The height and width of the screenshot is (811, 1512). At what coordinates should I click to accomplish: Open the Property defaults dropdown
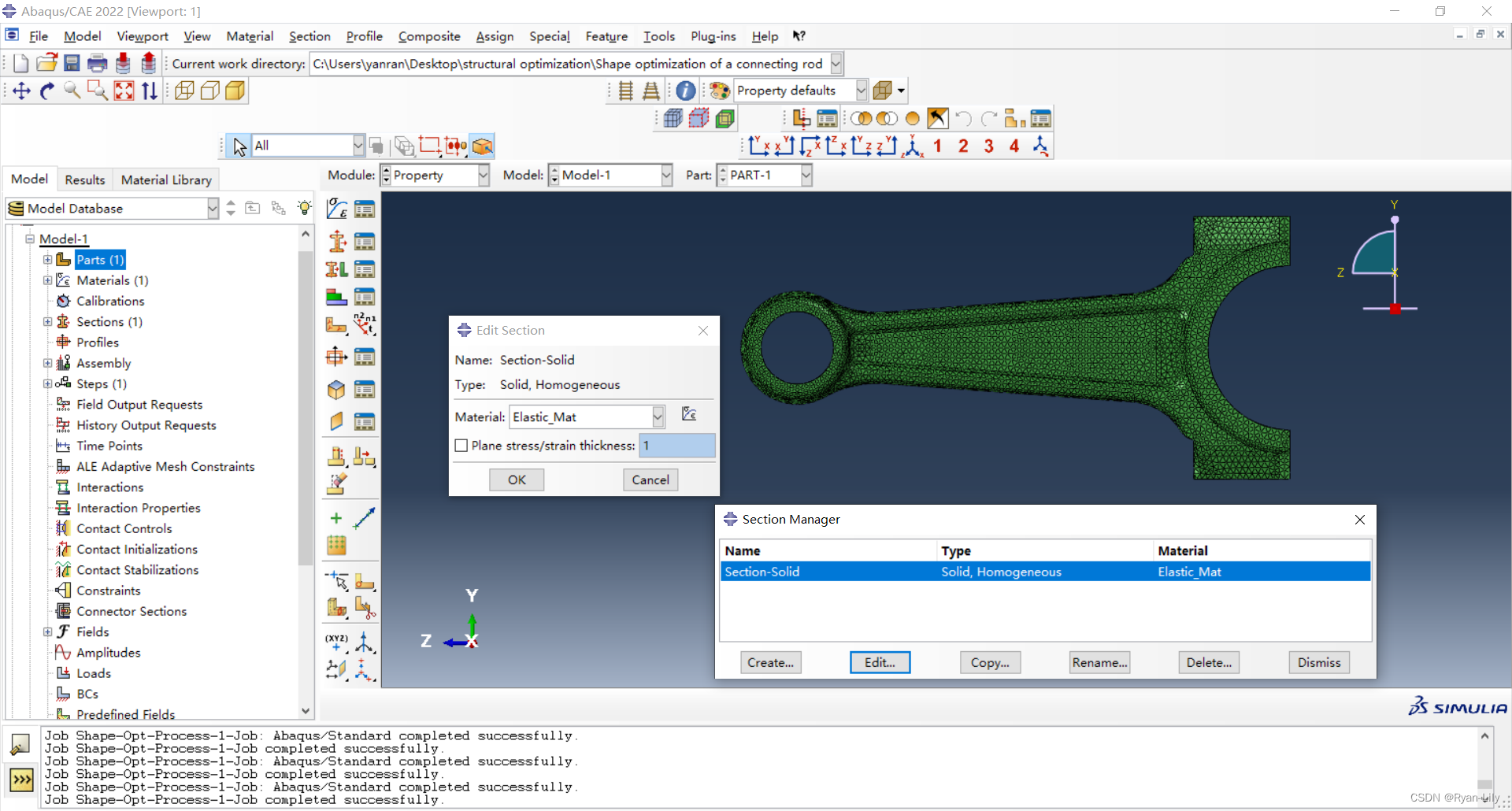coord(861,91)
